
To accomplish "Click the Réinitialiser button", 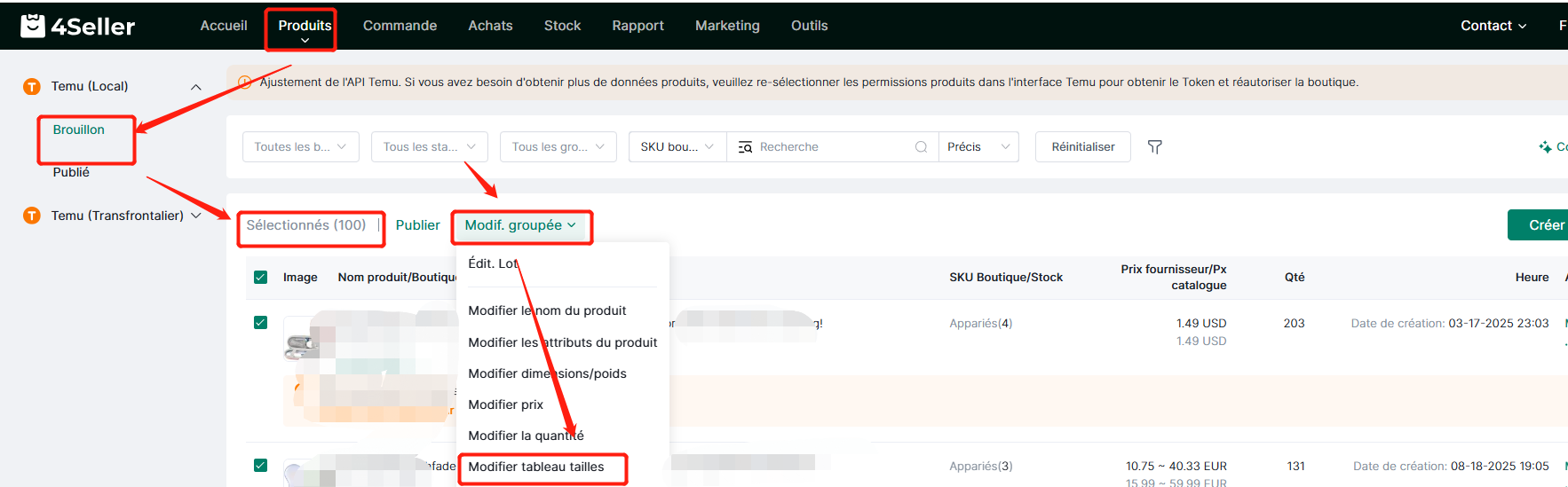I will click(1083, 147).
